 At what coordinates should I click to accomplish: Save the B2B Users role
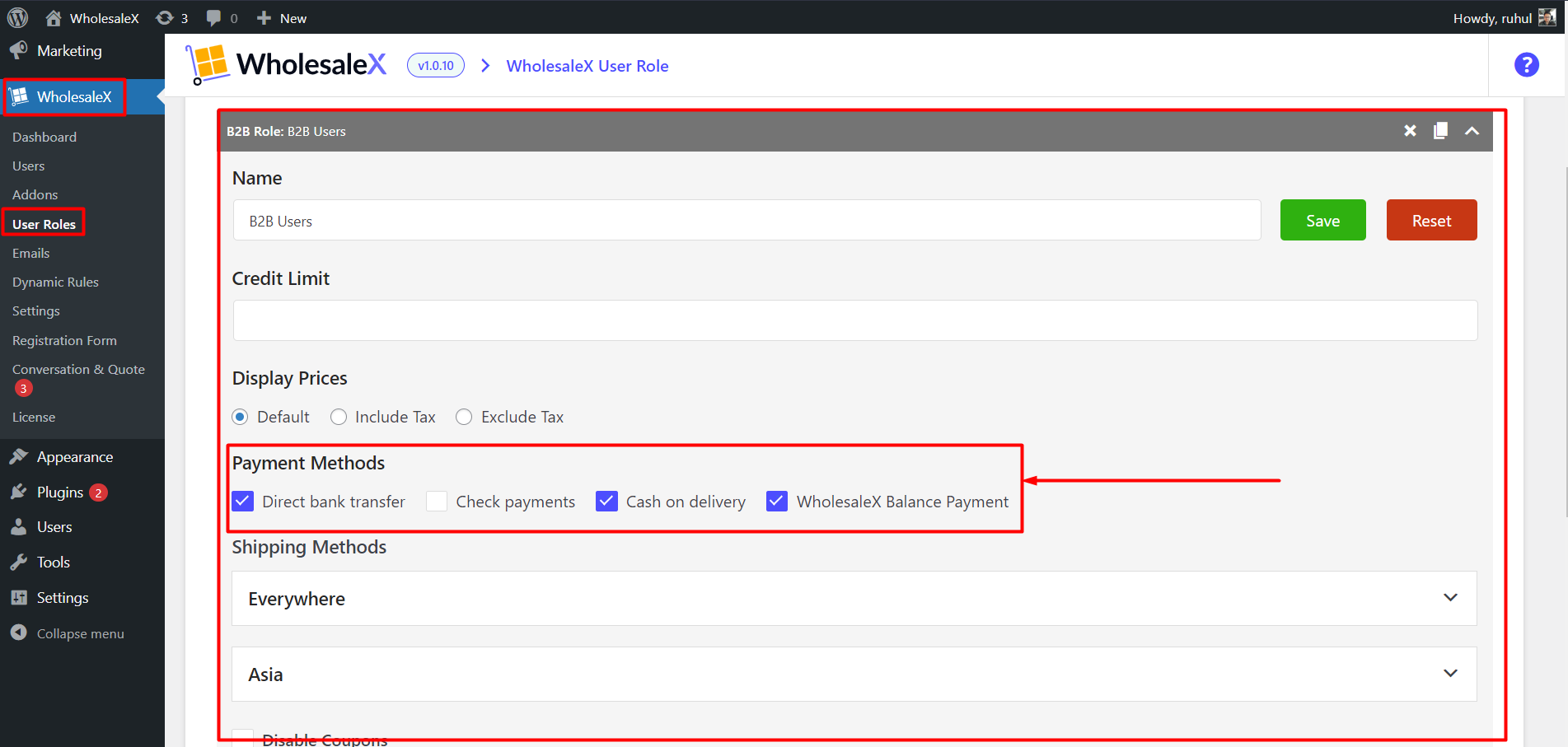(x=1322, y=220)
